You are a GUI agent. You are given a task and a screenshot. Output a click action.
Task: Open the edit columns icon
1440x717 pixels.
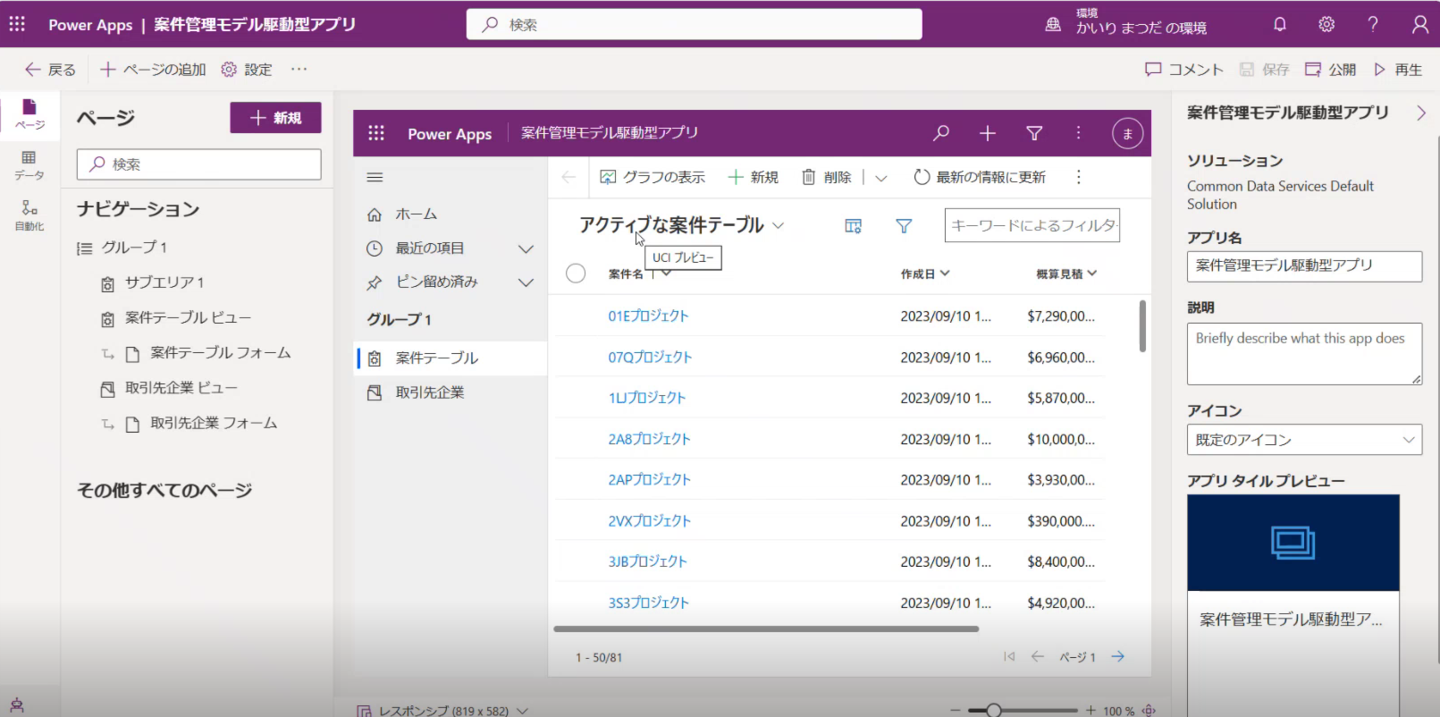[853, 226]
